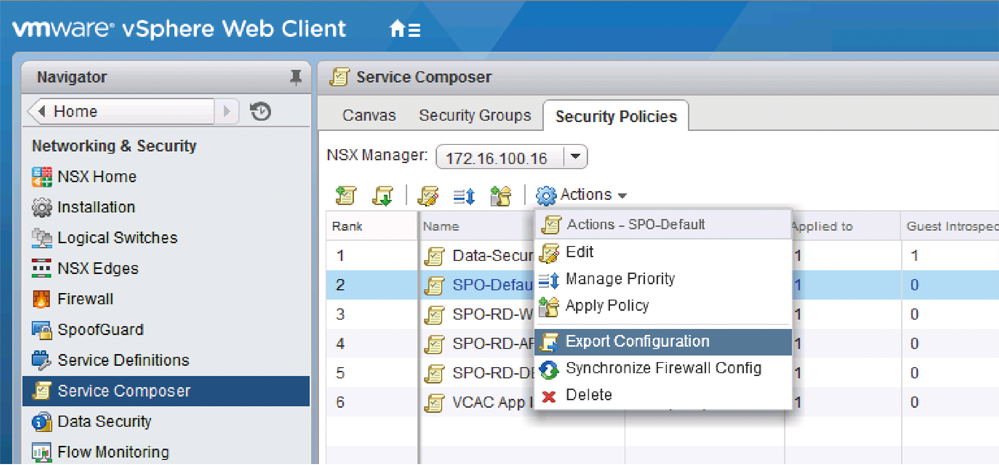Click the manage priority toolbar icon
This screenshot has height=465, width=999.
coord(464,196)
